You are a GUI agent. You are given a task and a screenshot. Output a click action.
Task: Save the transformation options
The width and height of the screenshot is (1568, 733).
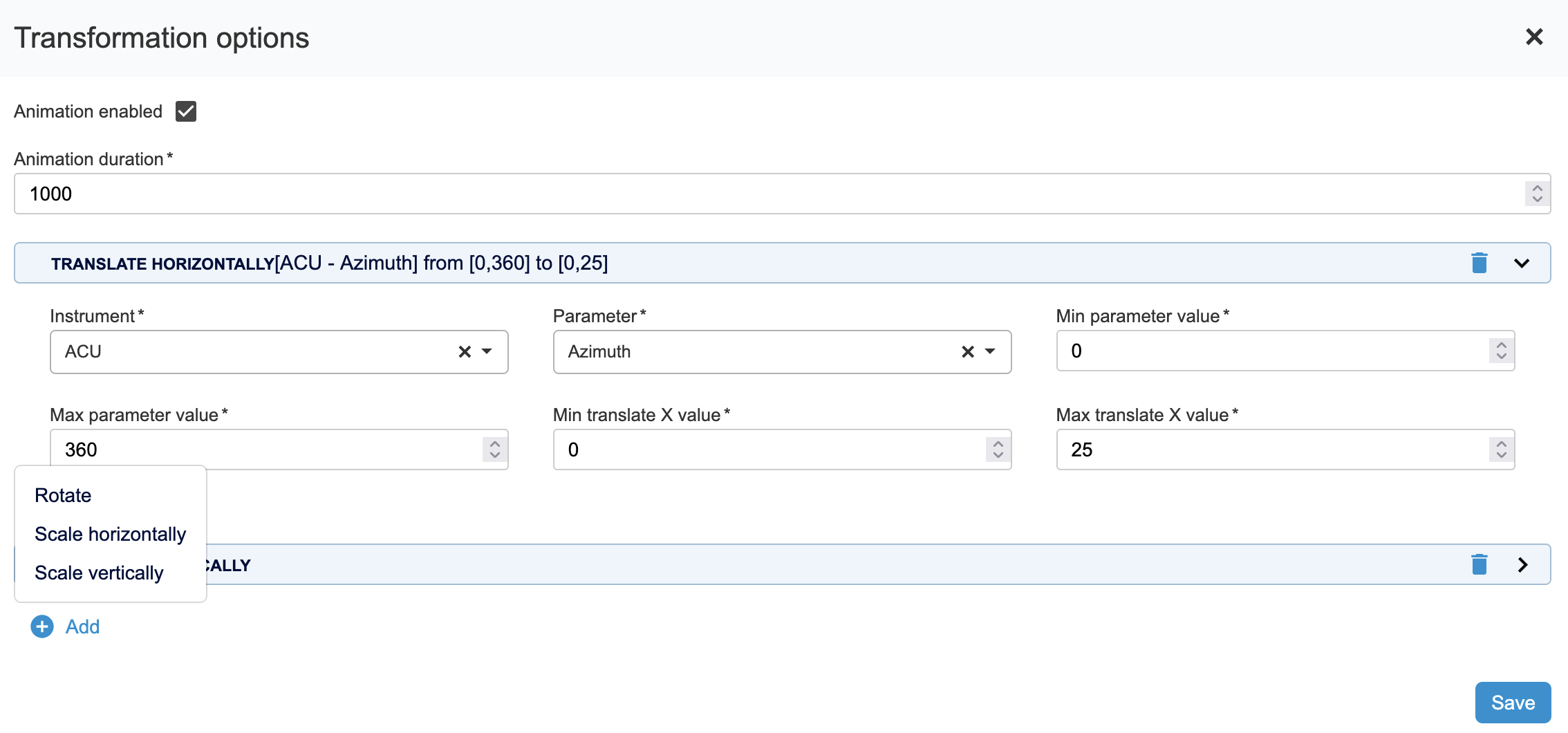pyautogui.click(x=1512, y=703)
